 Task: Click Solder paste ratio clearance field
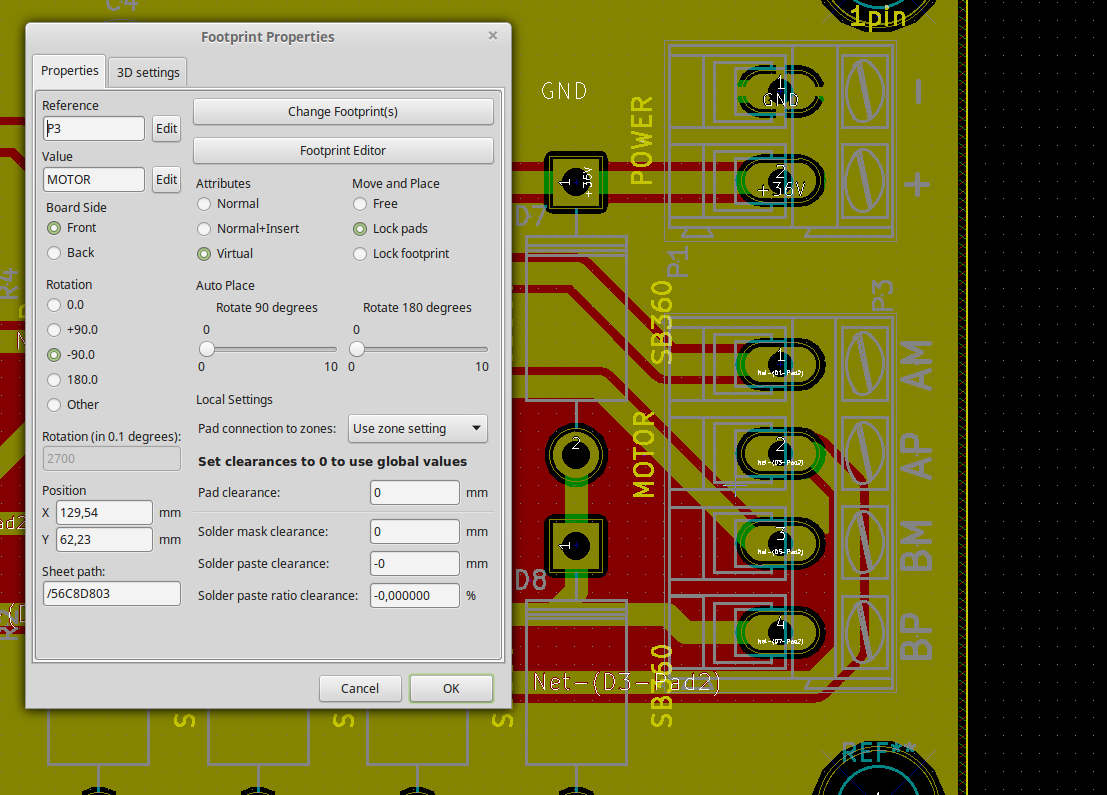click(x=414, y=595)
